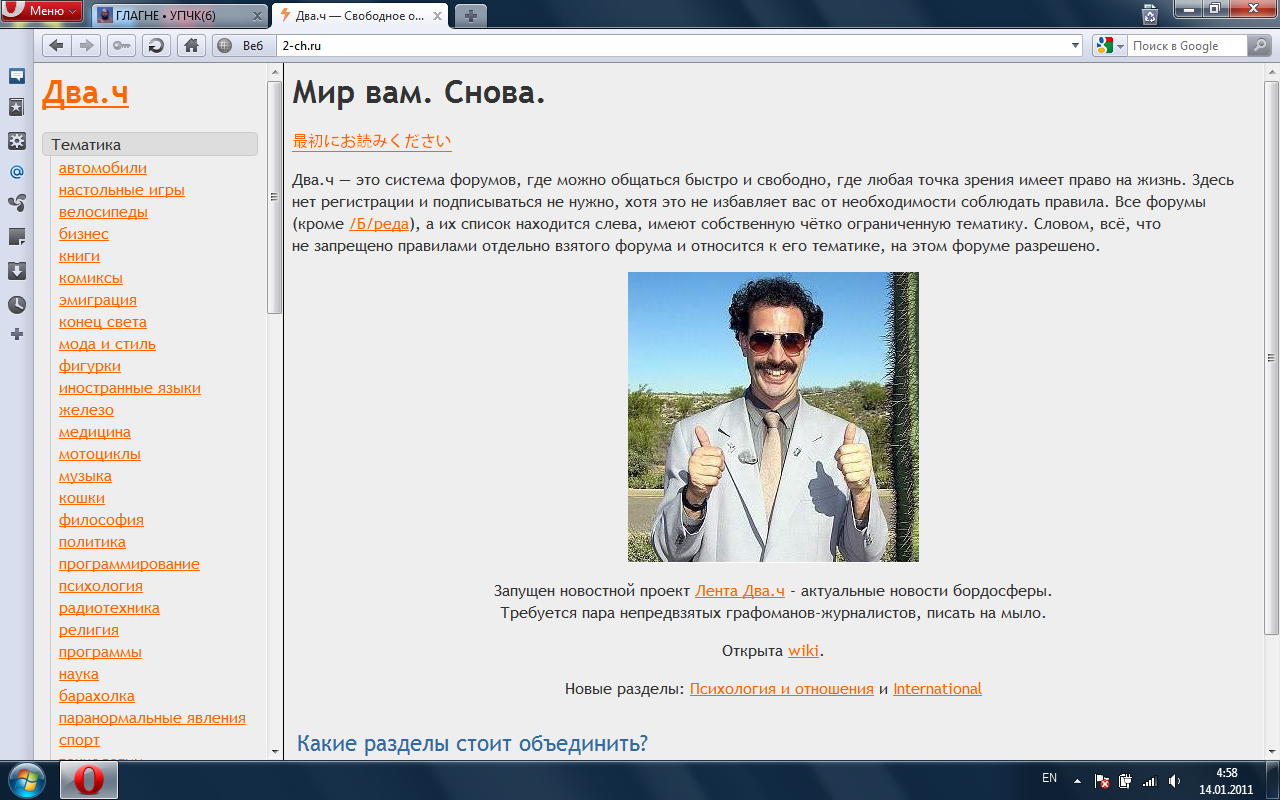This screenshot has width=1280, height=800.
Task: Open the настольные игры board link
Action: click(x=122, y=190)
